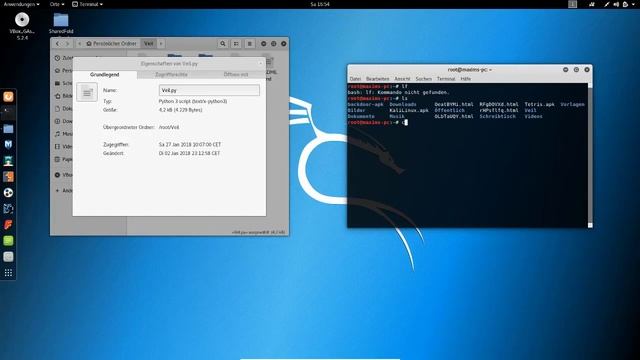Click the 4,2 kB size value
The height and width of the screenshot is (360, 640).
coord(180,110)
